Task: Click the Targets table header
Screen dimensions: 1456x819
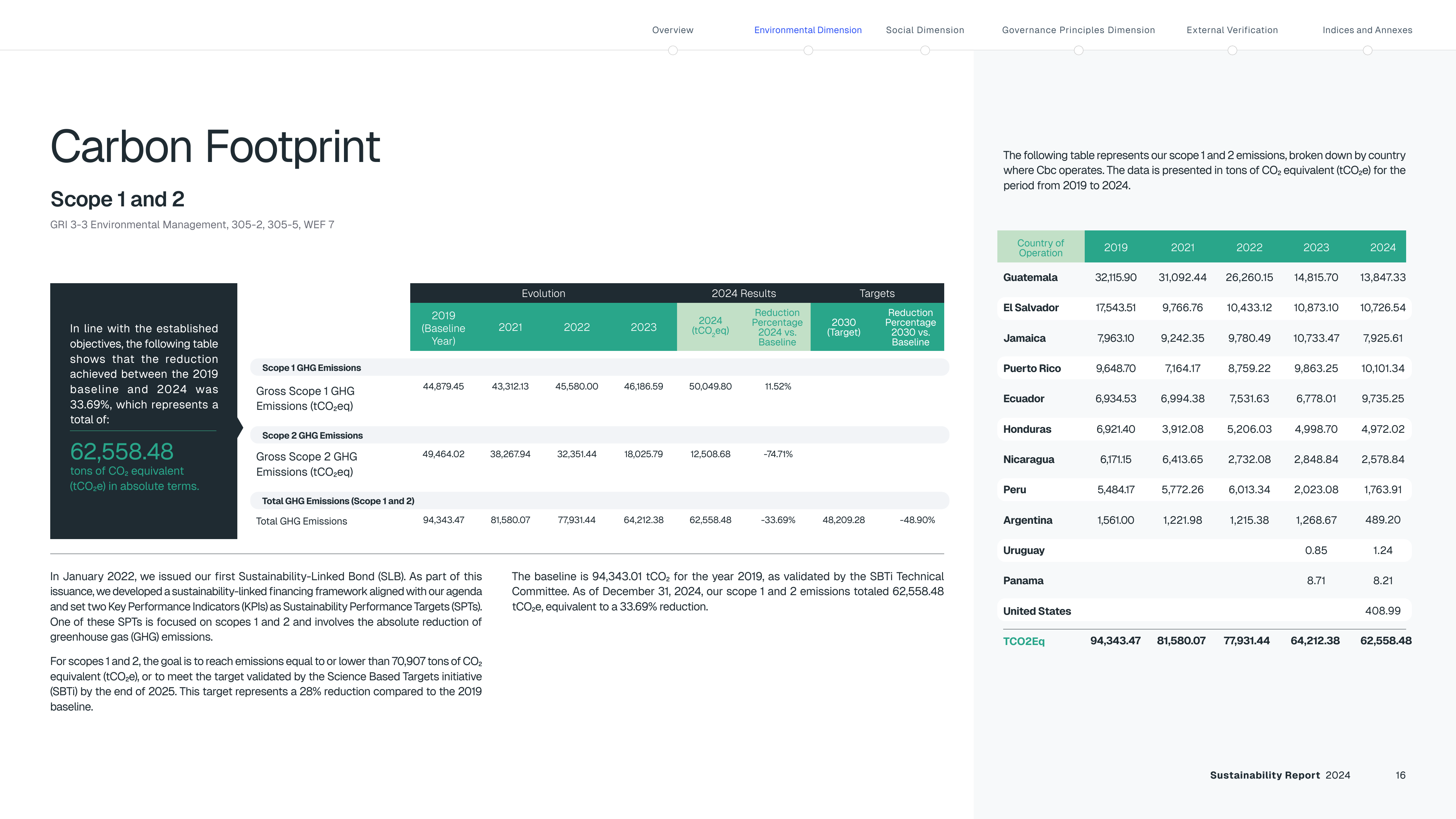Action: (877, 293)
